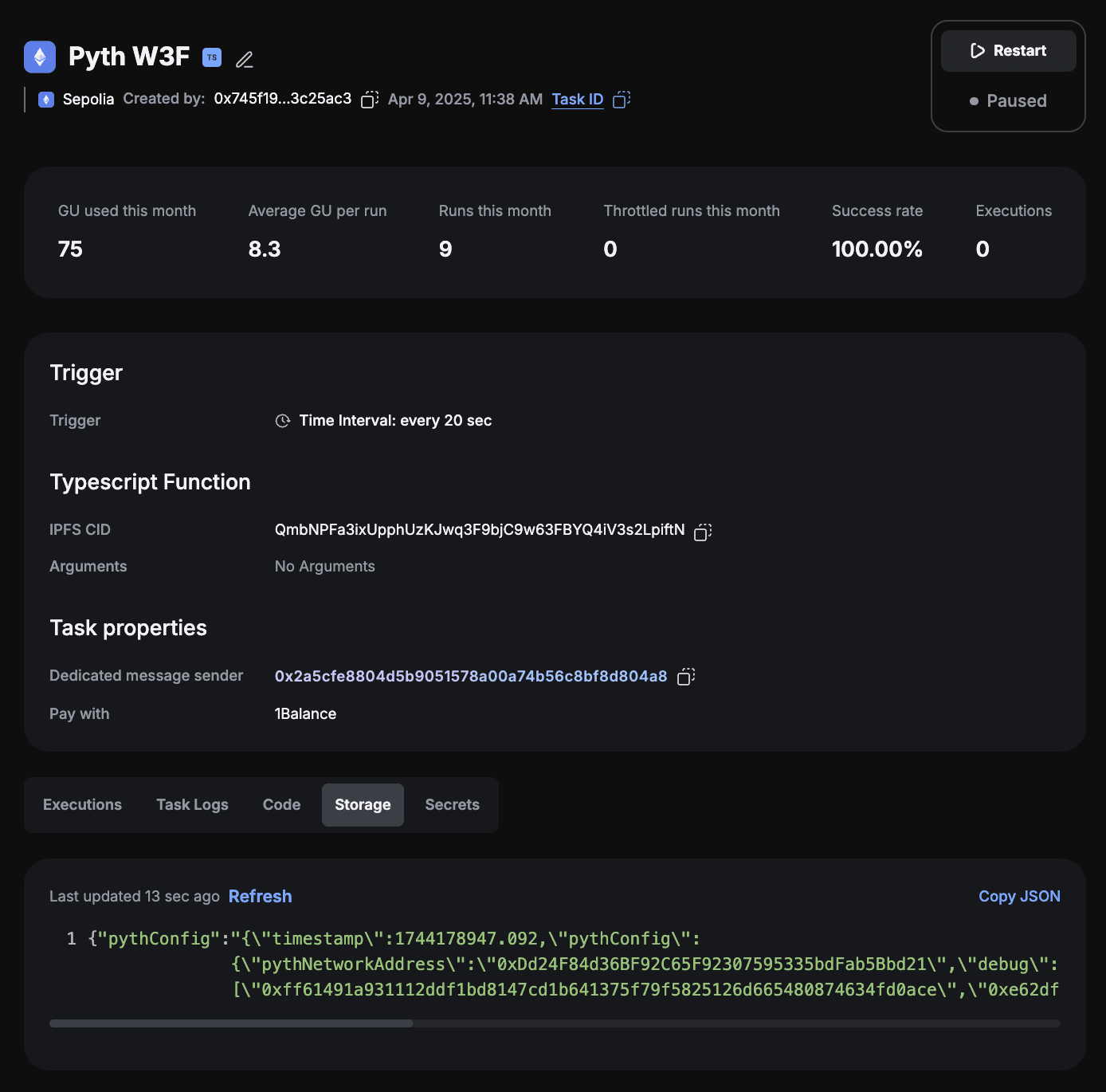The image size is (1106, 1092).
Task: Restart the paused task
Action: [x=1008, y=51]
